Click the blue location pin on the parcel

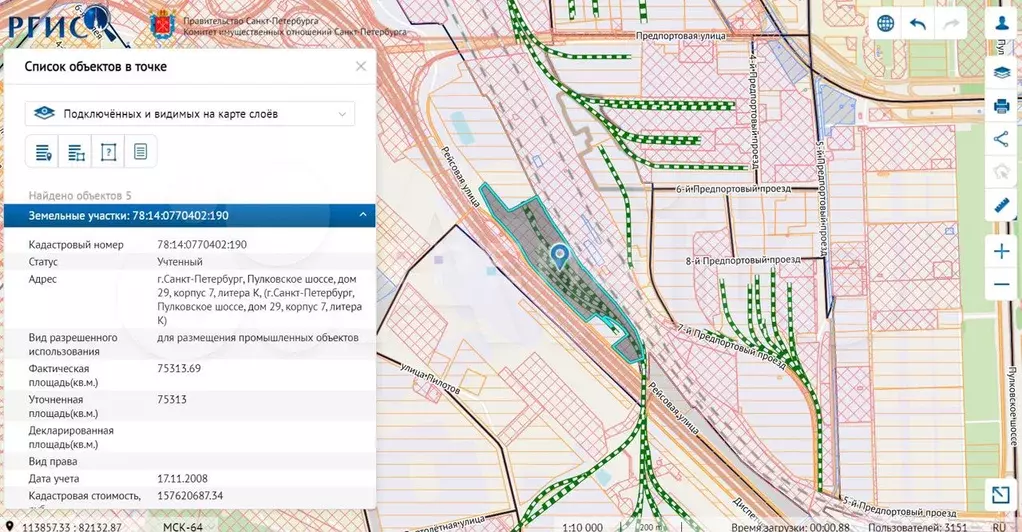pos(559,256)
